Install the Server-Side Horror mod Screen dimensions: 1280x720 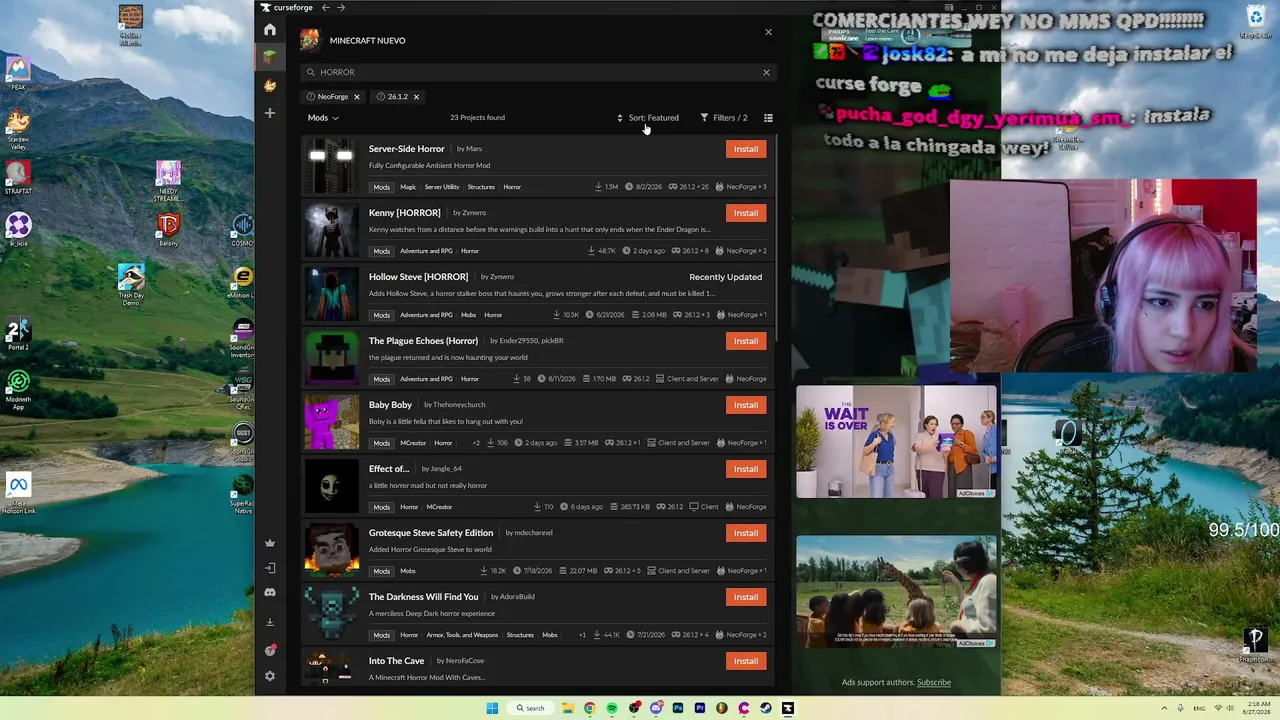[746, 149]
